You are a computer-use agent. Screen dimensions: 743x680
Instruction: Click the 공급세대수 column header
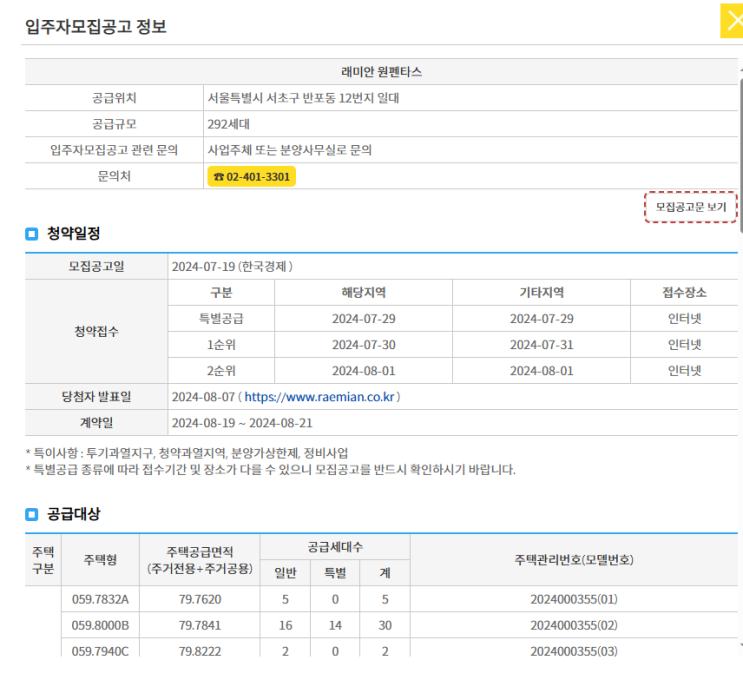point(335,547)
